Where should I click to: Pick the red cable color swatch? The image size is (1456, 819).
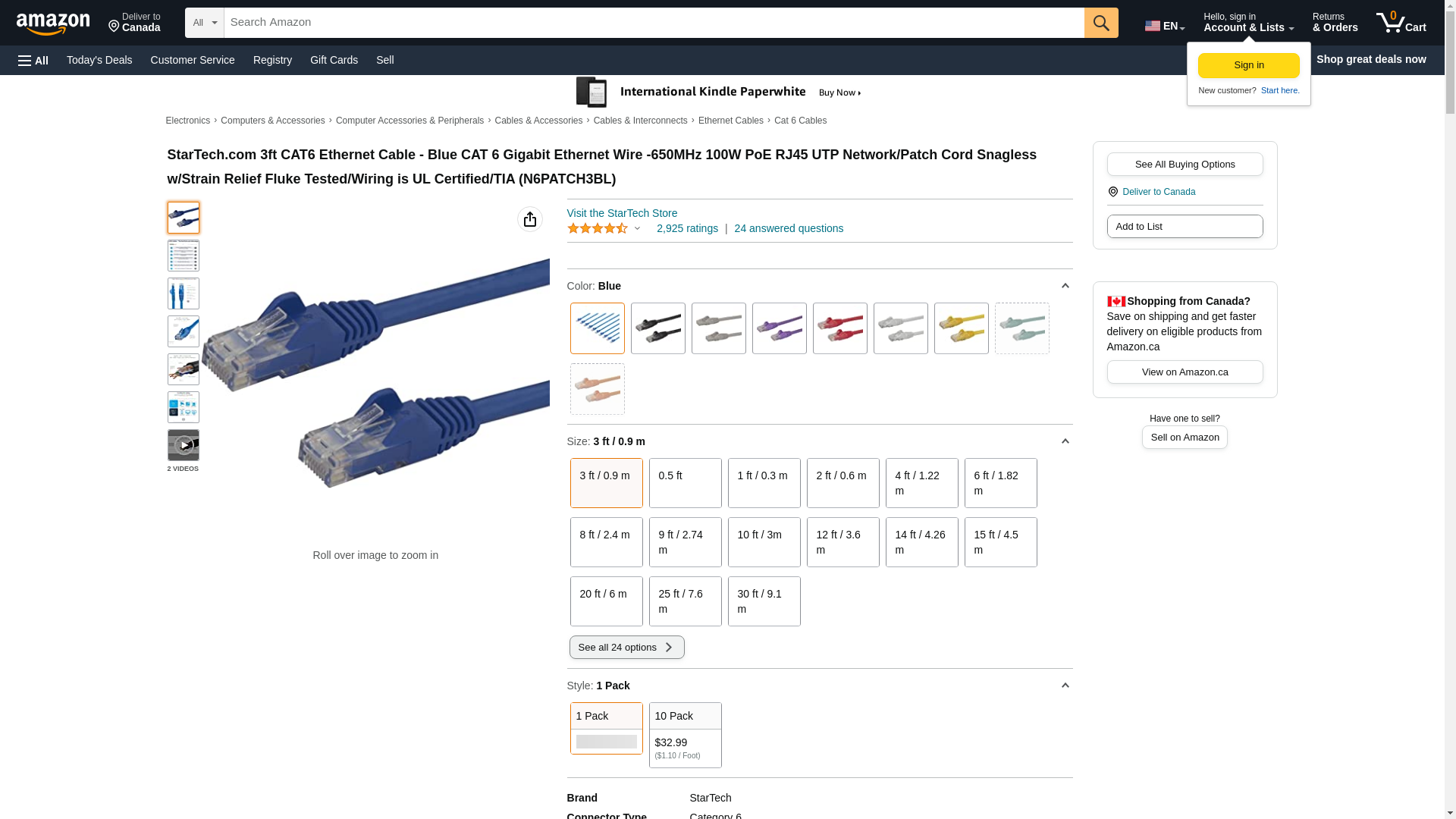point(839,328)
